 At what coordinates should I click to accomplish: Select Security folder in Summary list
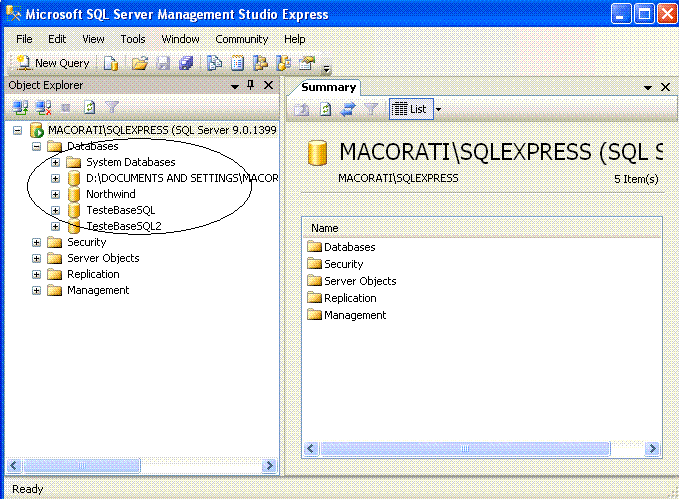click(x=343, y=264)
